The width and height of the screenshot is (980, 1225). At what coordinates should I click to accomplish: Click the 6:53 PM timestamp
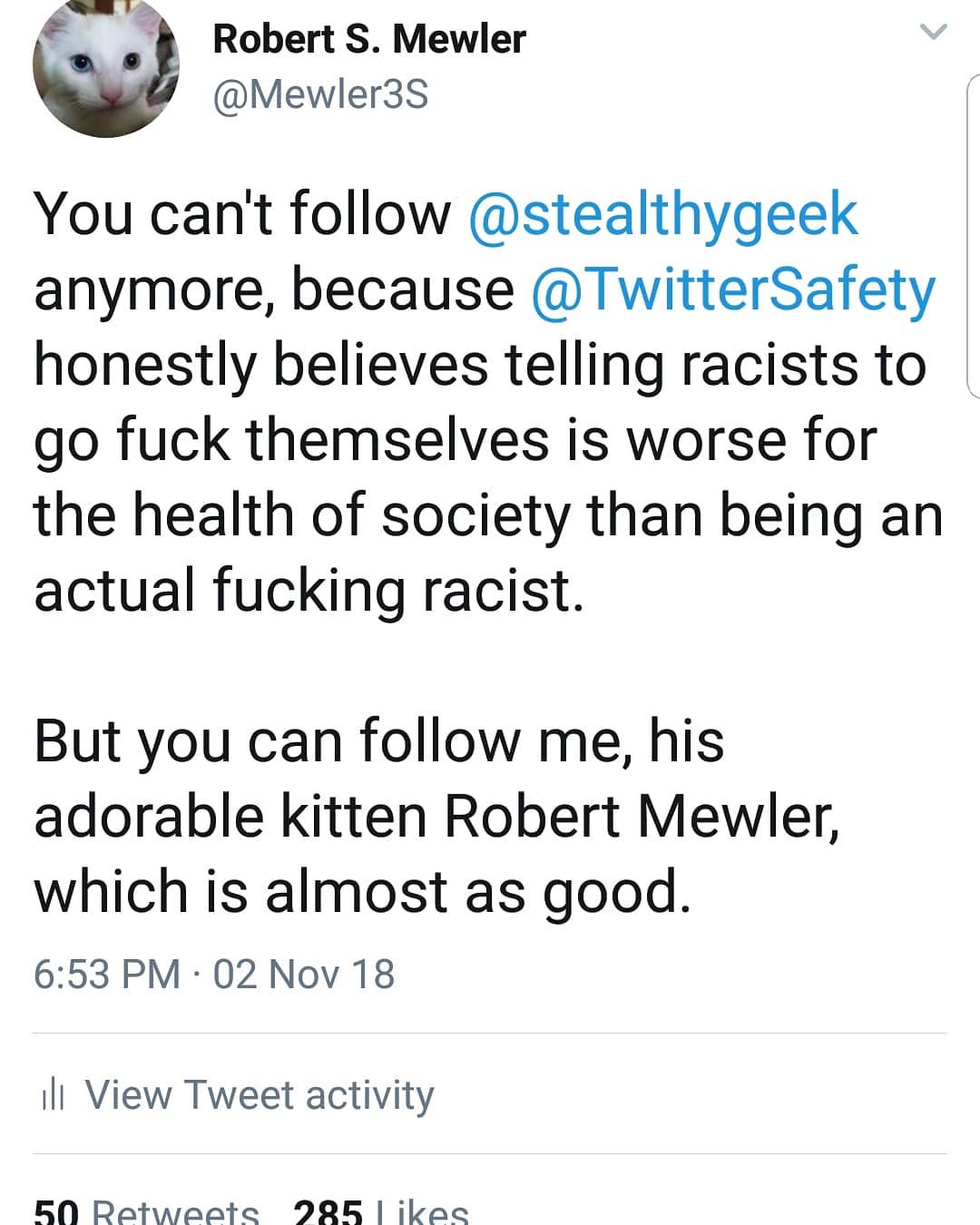[x=106, y=975]
